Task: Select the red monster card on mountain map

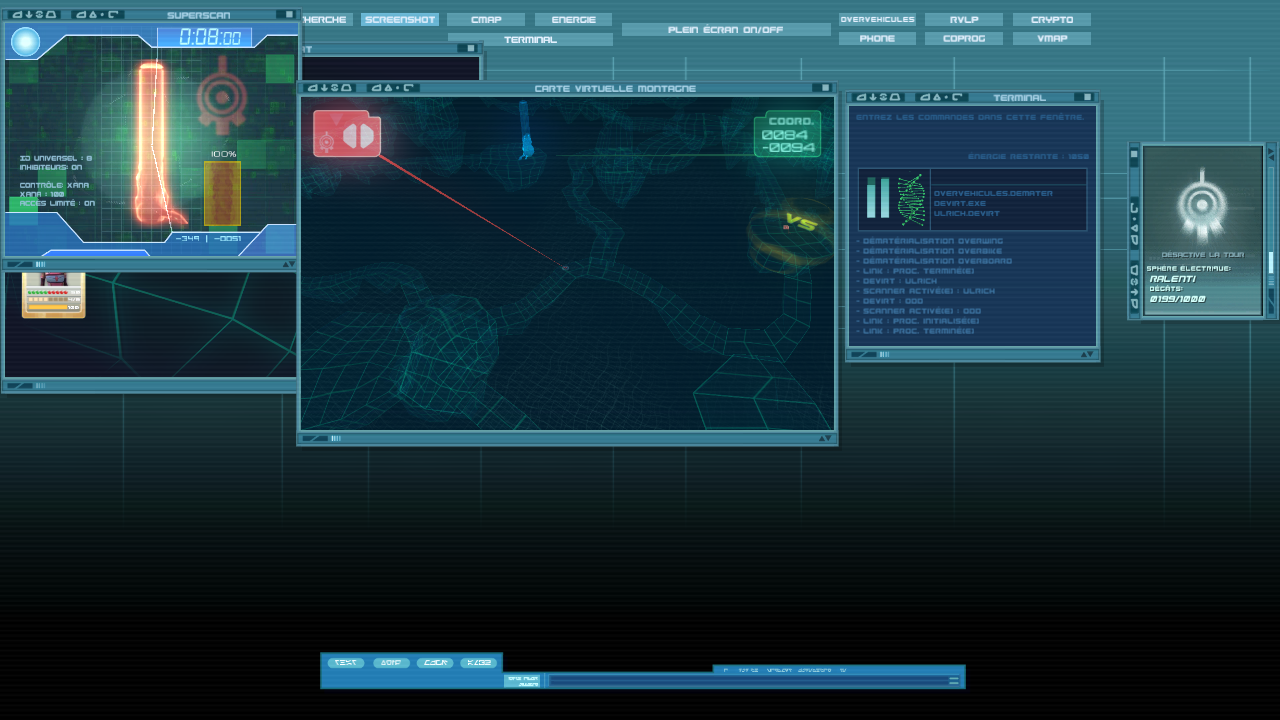Action: 347,134
